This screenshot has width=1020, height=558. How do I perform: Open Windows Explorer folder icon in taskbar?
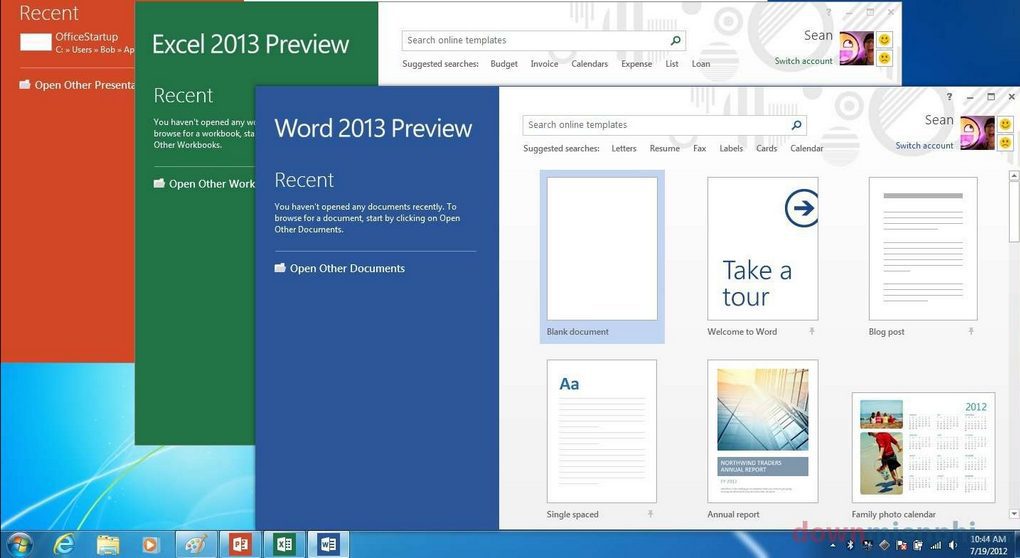point(108,544)
